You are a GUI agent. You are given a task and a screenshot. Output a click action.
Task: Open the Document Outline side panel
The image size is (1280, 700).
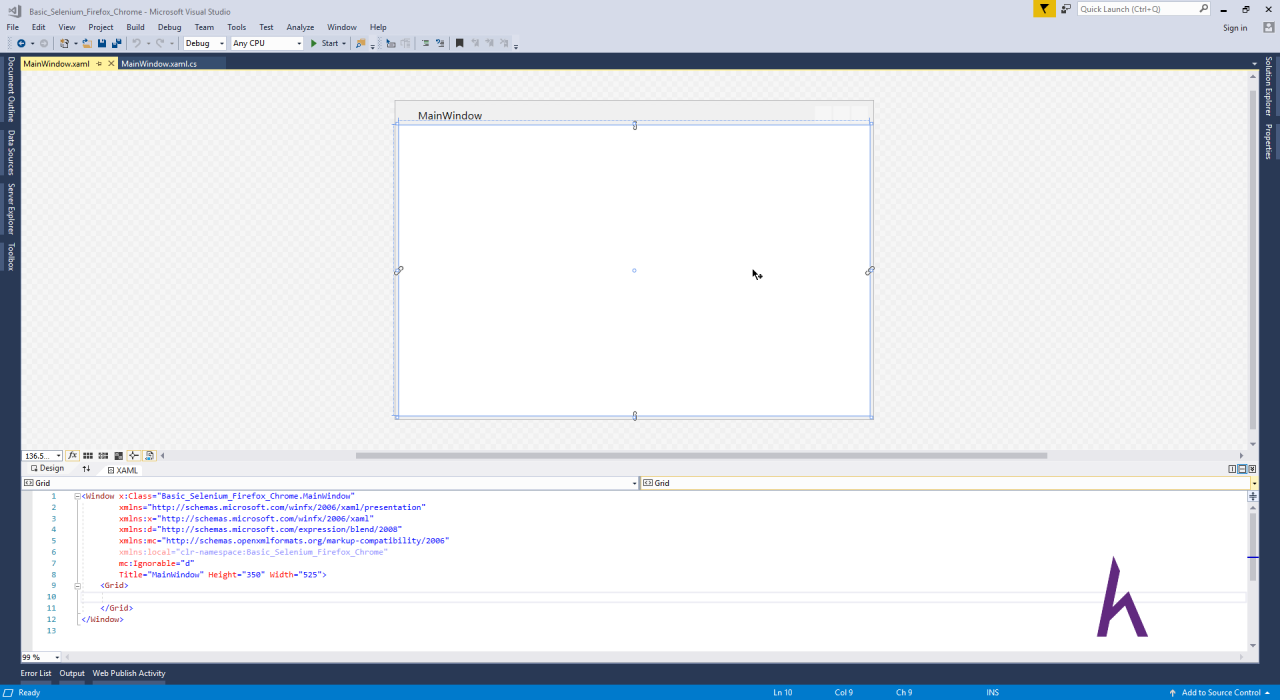click(x=11, y=89)
